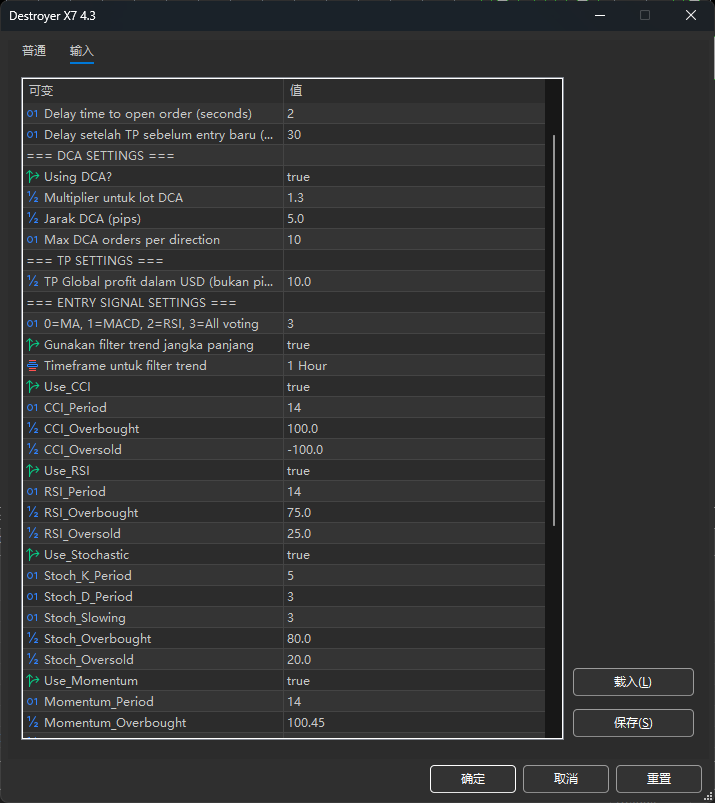Click the integer icon beside CCI_Period
This screenshot has width=715, height=803.
coord(33,408)
